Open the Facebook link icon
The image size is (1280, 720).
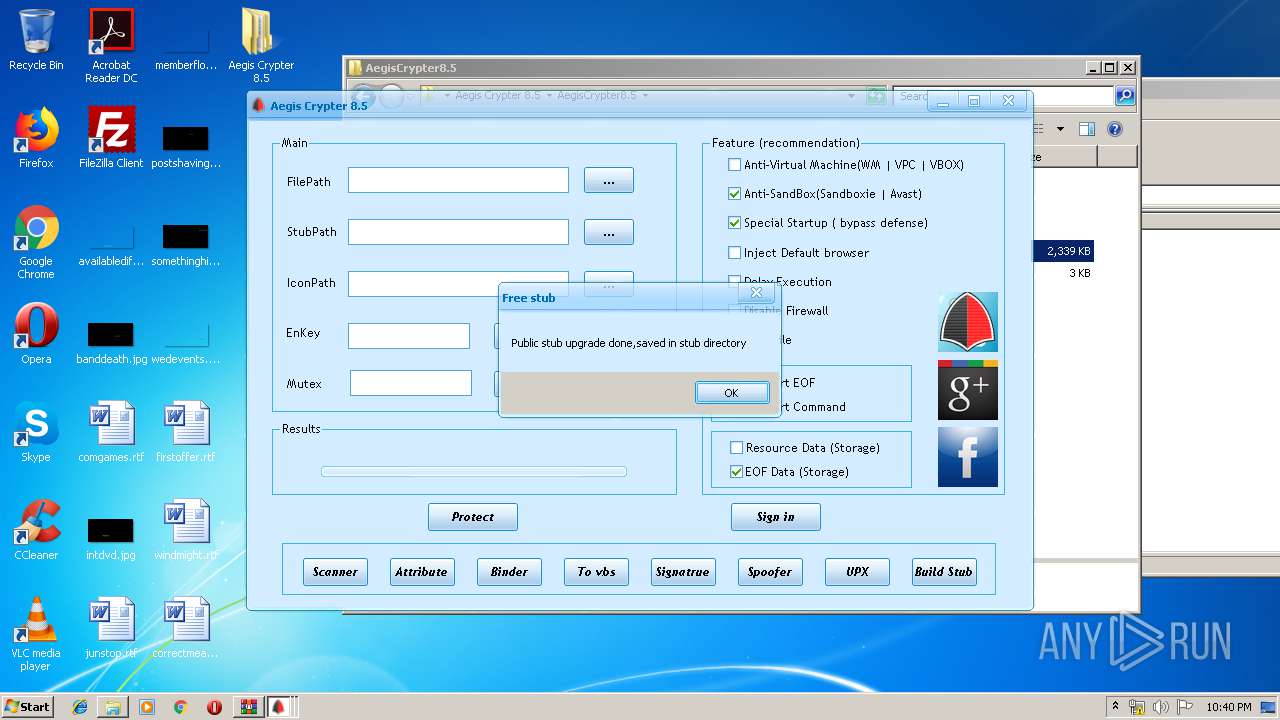(x=968, y=457)
